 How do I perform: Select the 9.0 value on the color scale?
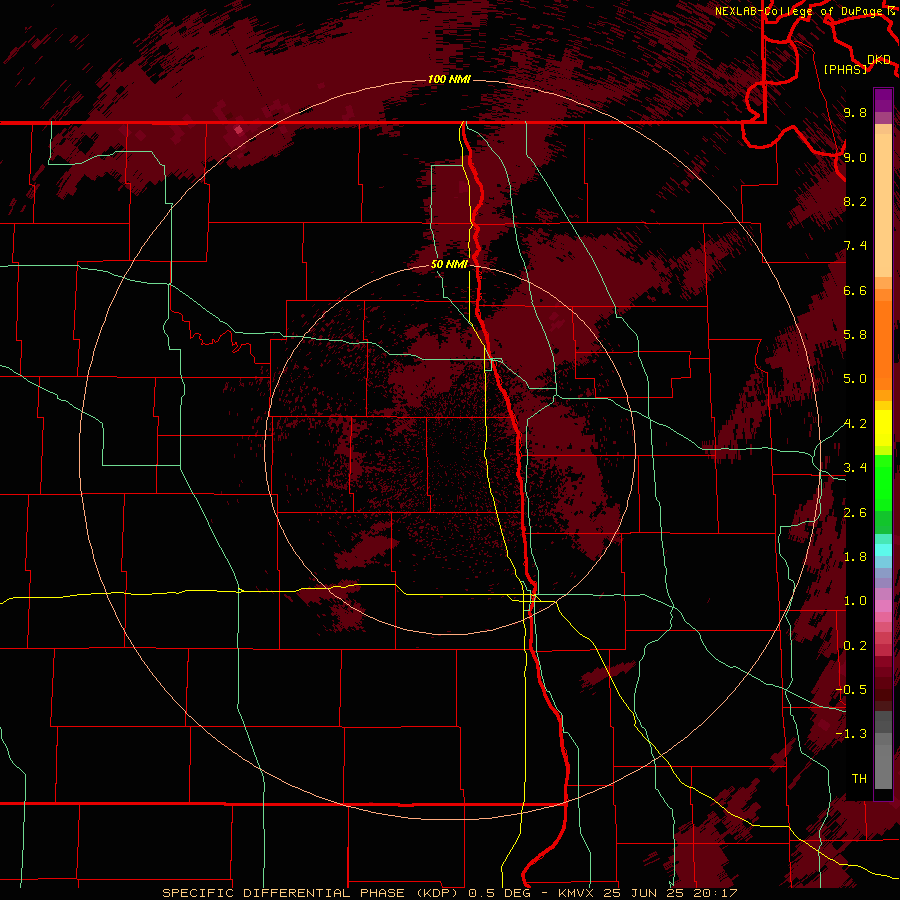pos(855,157)
